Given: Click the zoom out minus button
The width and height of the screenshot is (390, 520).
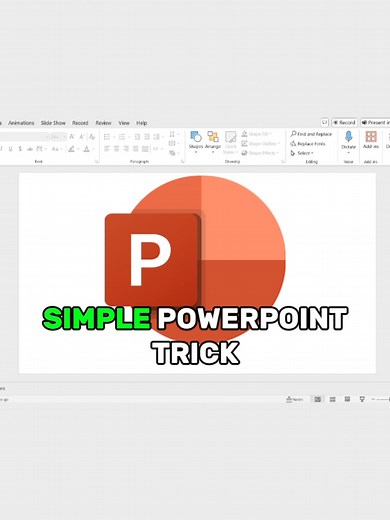Looking at the screenshot, I should click(373, 399).
